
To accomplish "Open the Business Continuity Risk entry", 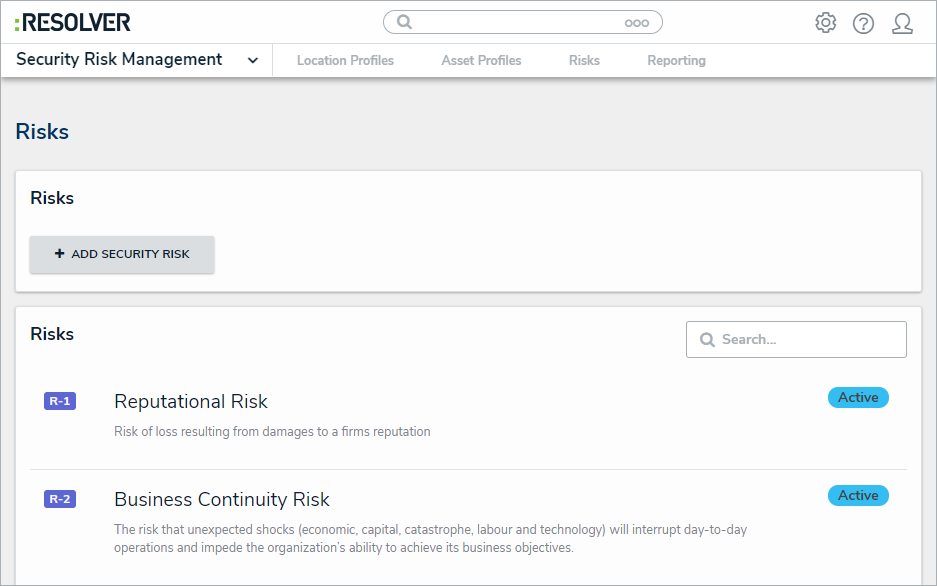I will point(222,500).
